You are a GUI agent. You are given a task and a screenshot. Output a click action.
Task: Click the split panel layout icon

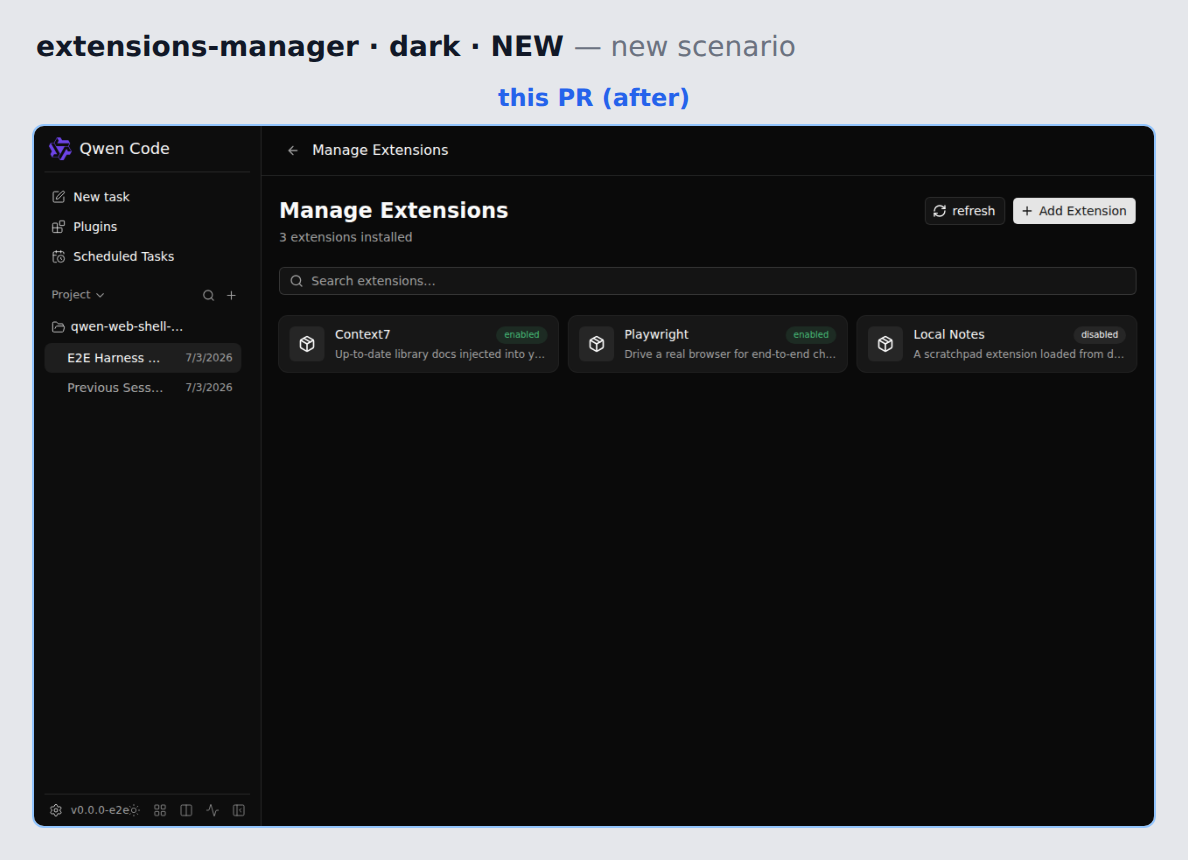click(x=186, y=810)
